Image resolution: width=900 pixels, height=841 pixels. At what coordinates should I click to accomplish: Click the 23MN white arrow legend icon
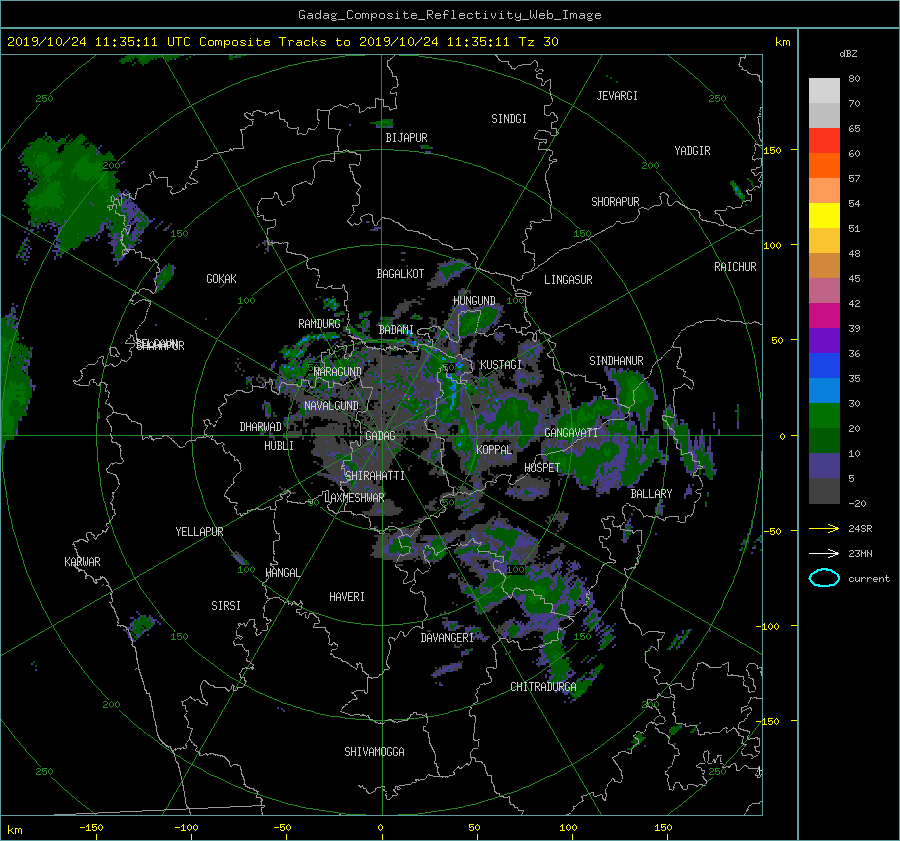pyautogui.click(x=824, y=553)
